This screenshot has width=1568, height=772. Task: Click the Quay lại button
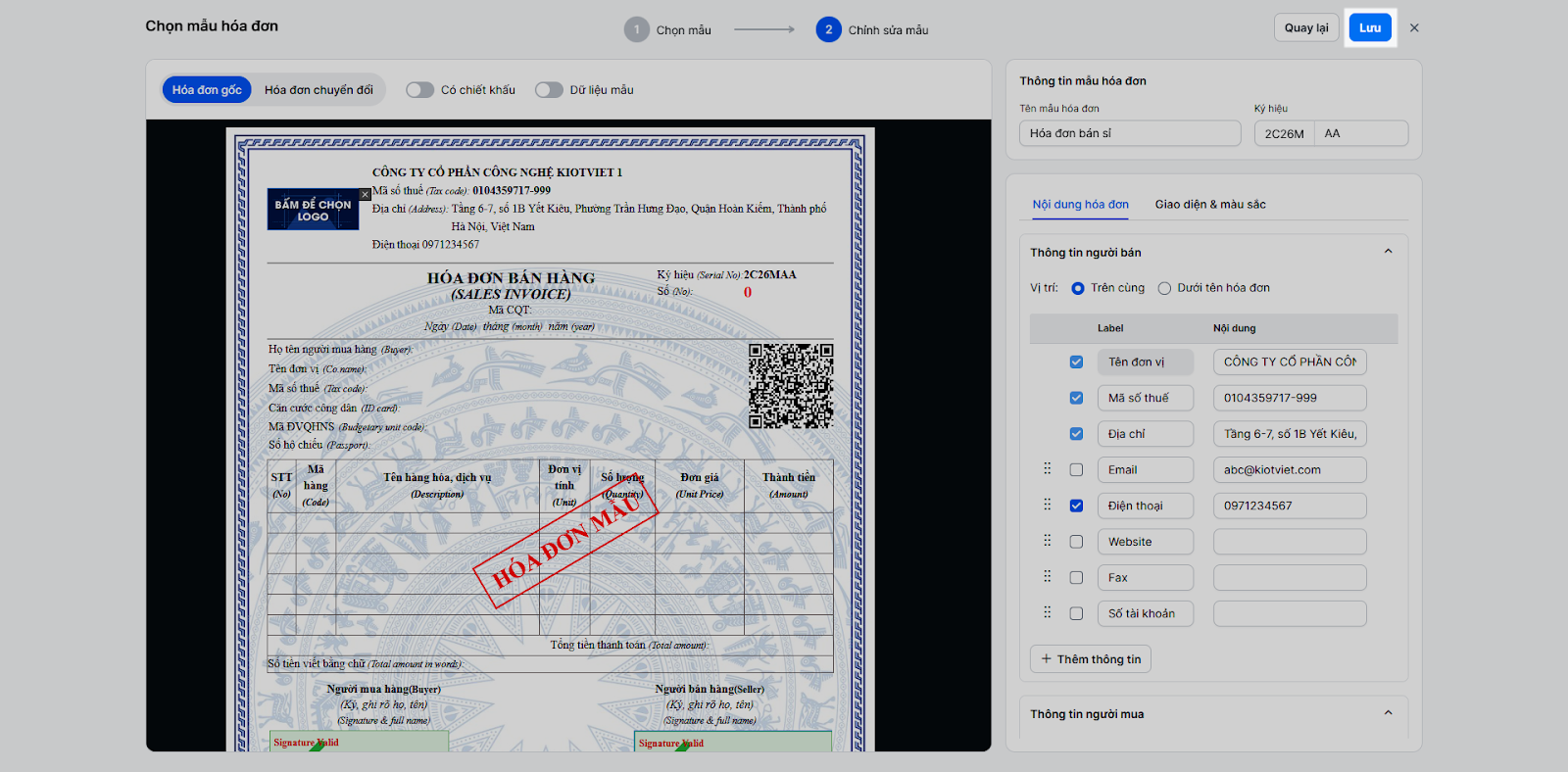1306,27
